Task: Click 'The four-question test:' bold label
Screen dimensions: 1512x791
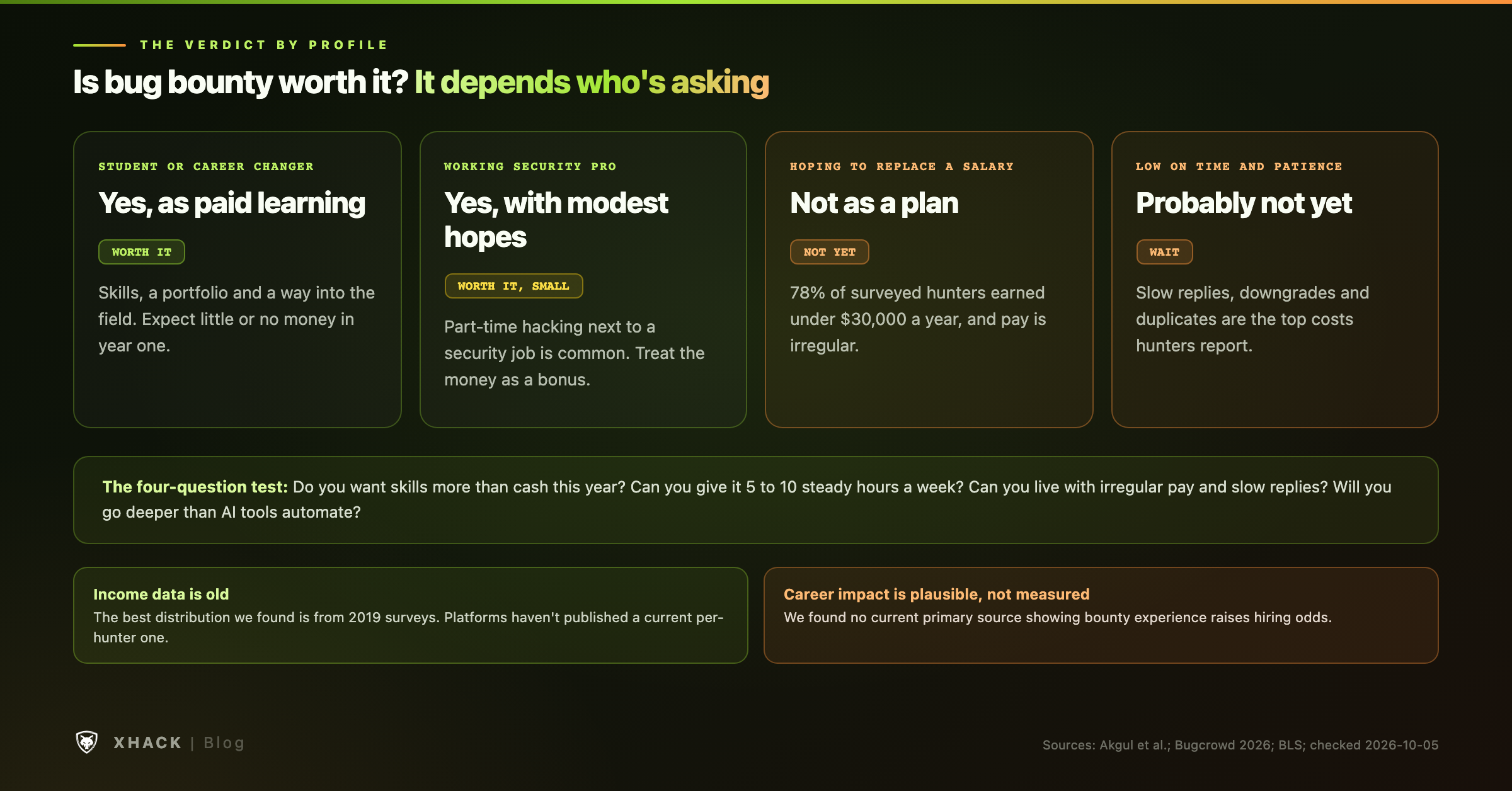Action: tap(195, 487)
